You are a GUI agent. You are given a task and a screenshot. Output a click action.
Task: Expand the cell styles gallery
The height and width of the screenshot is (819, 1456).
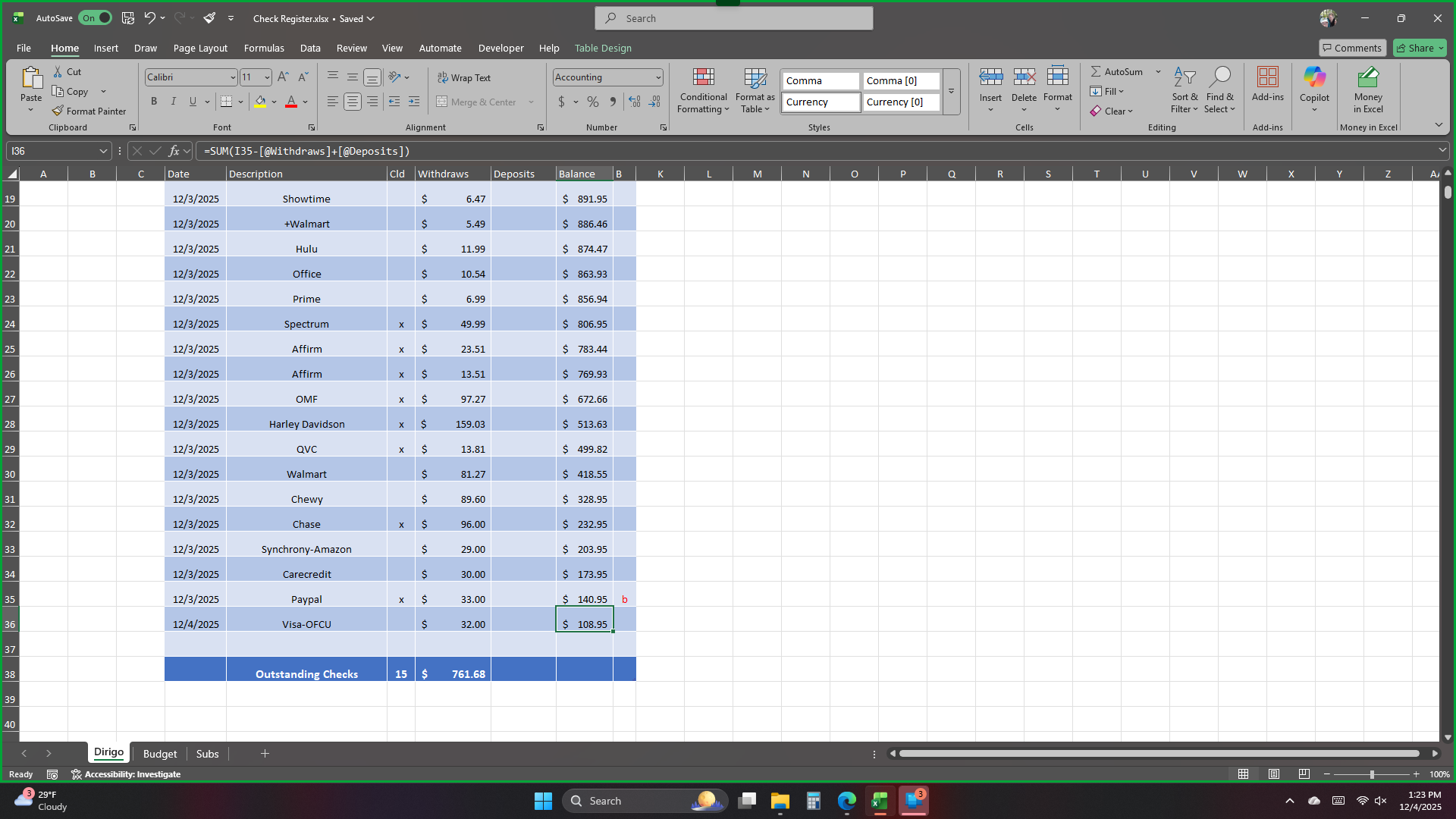[951, 91]
